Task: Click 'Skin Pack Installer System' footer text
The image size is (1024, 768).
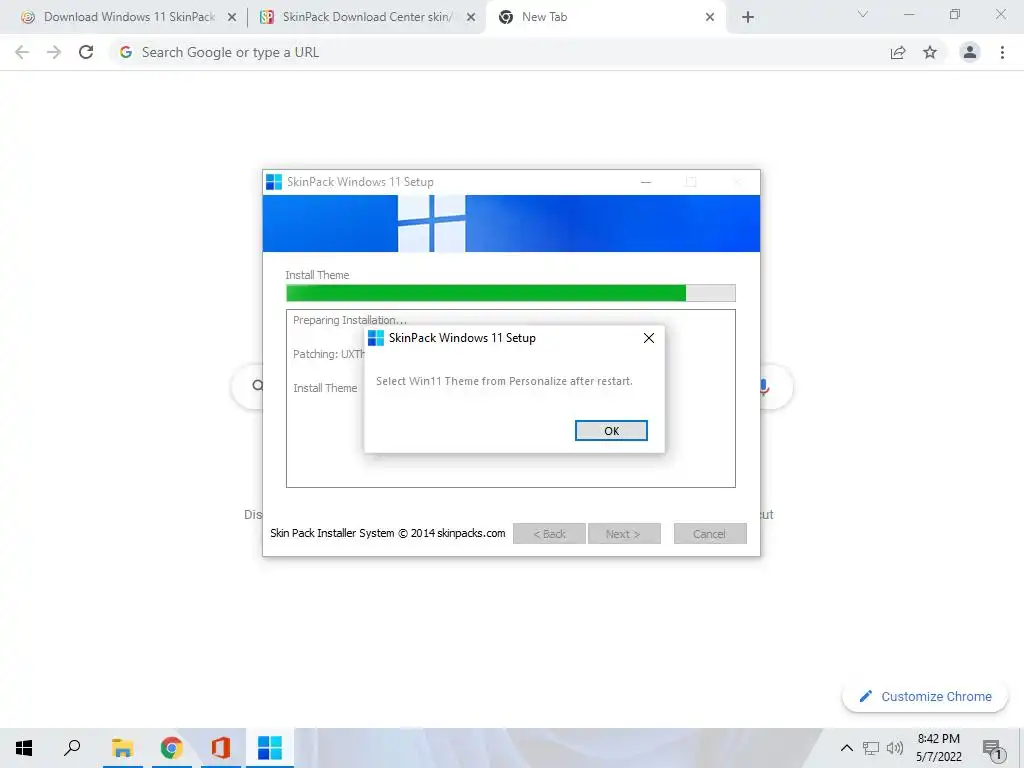Action: [x=388, y=533]
